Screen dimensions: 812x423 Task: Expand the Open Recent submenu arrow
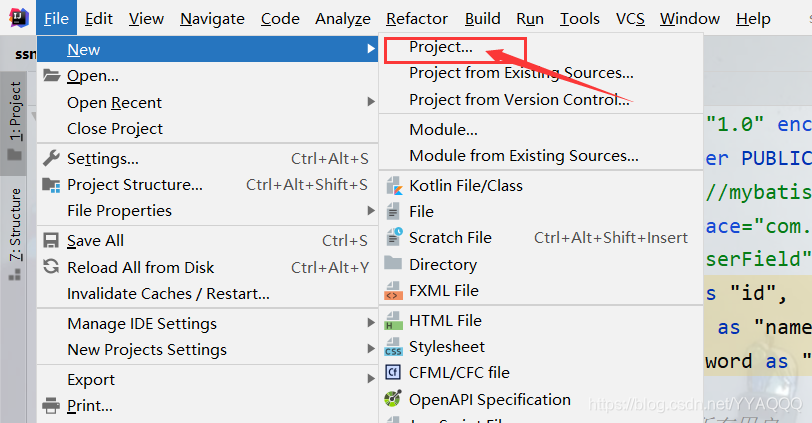(x=371, y=101)
